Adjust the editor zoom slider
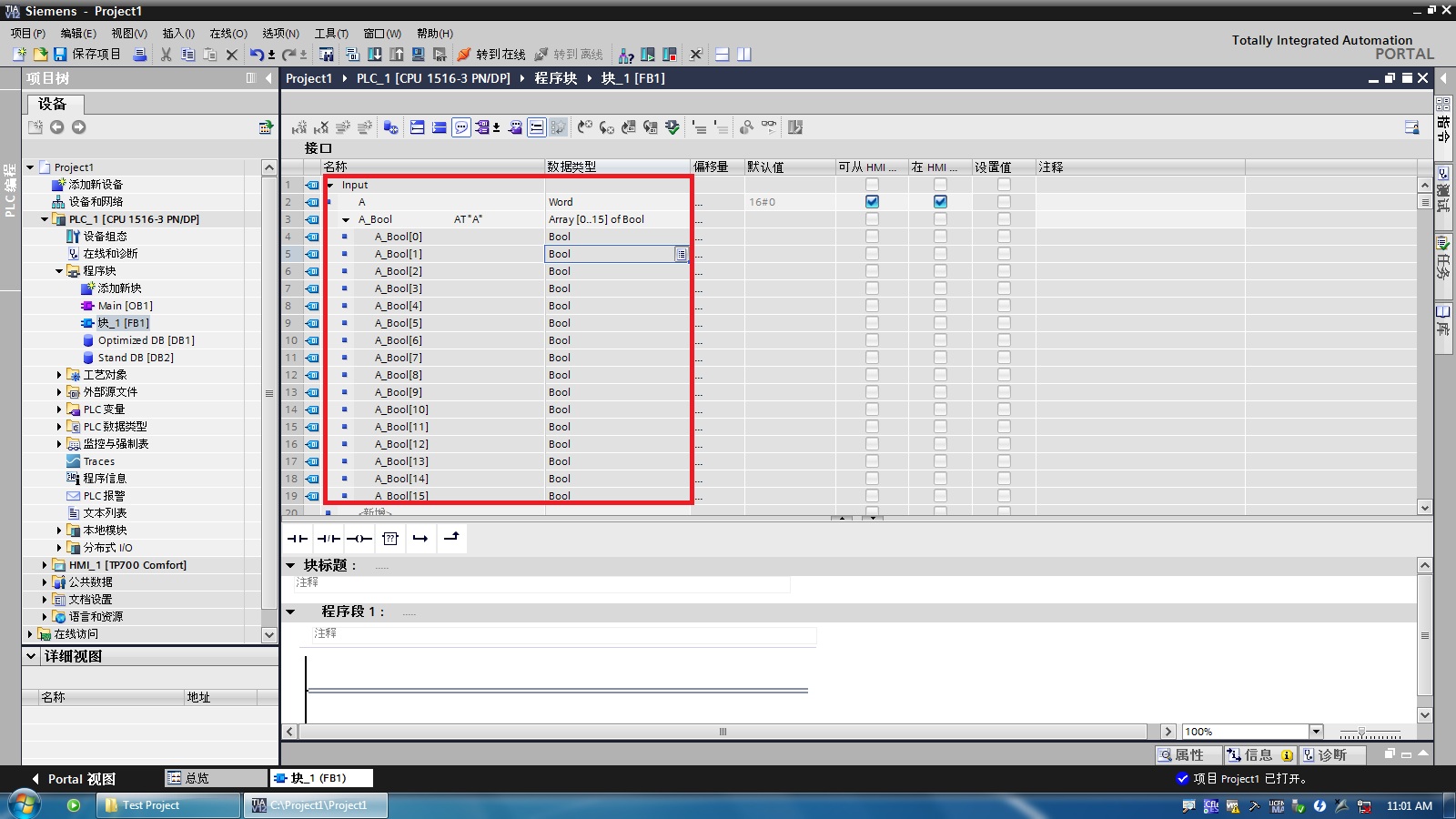Screen dimensions: 1456x819 (x=1362, y=732)
